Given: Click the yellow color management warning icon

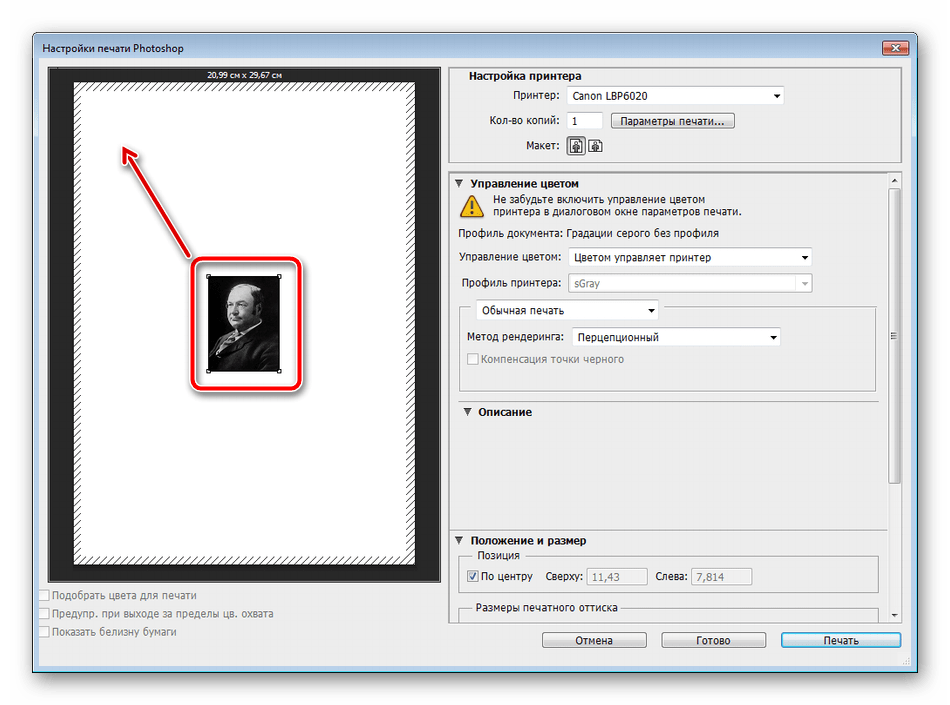Looking at the screenshot, I should pos(470,206).
